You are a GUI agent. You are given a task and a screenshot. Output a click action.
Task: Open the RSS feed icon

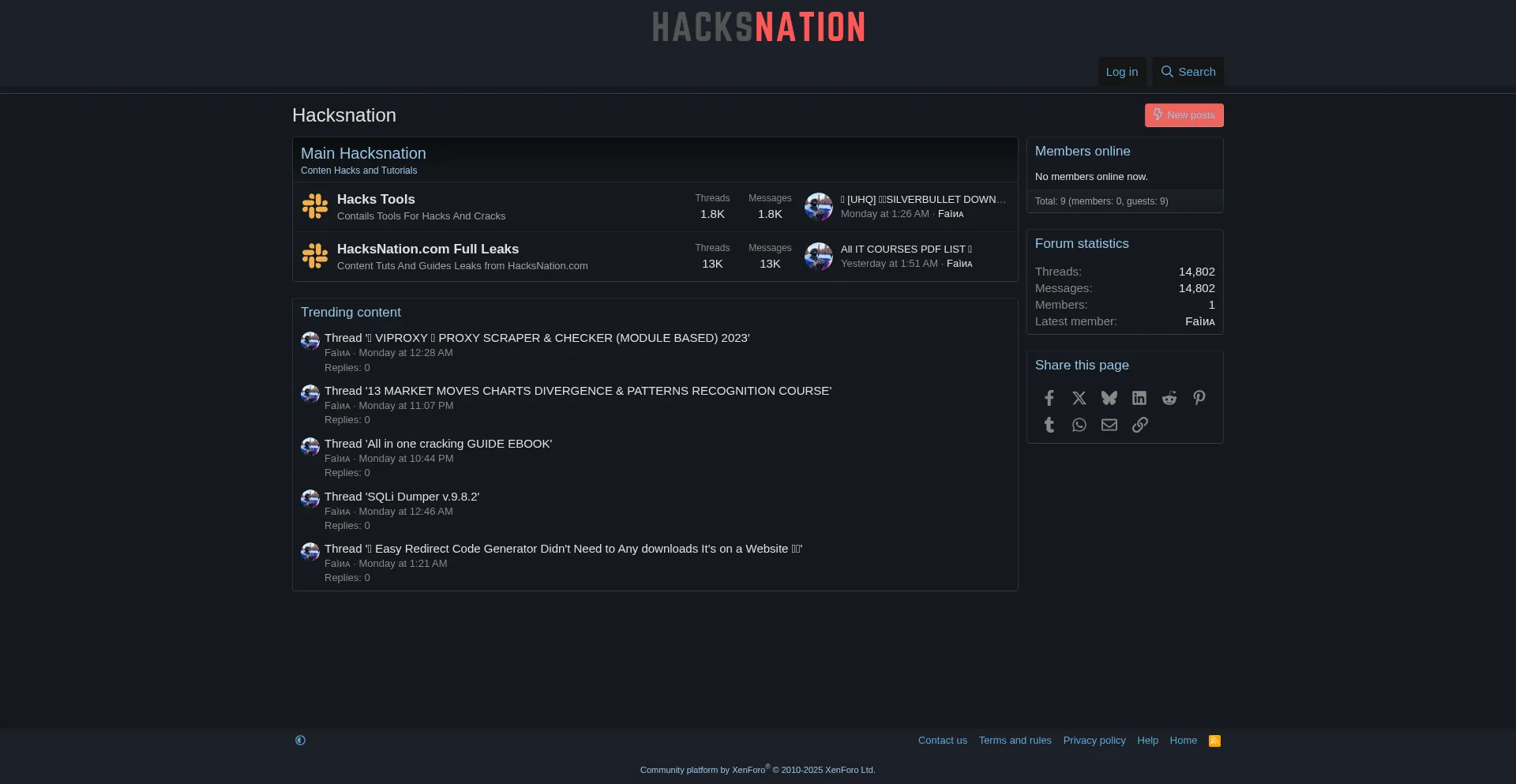pos(1214,741)
